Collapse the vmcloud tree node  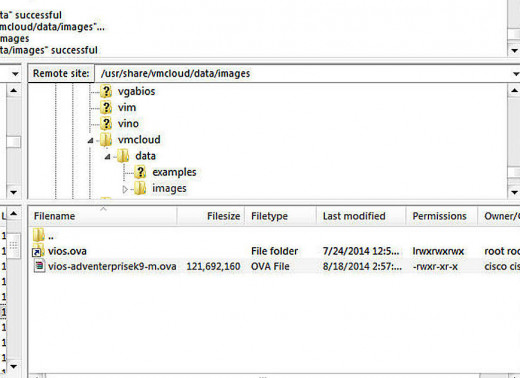(91, 141)
